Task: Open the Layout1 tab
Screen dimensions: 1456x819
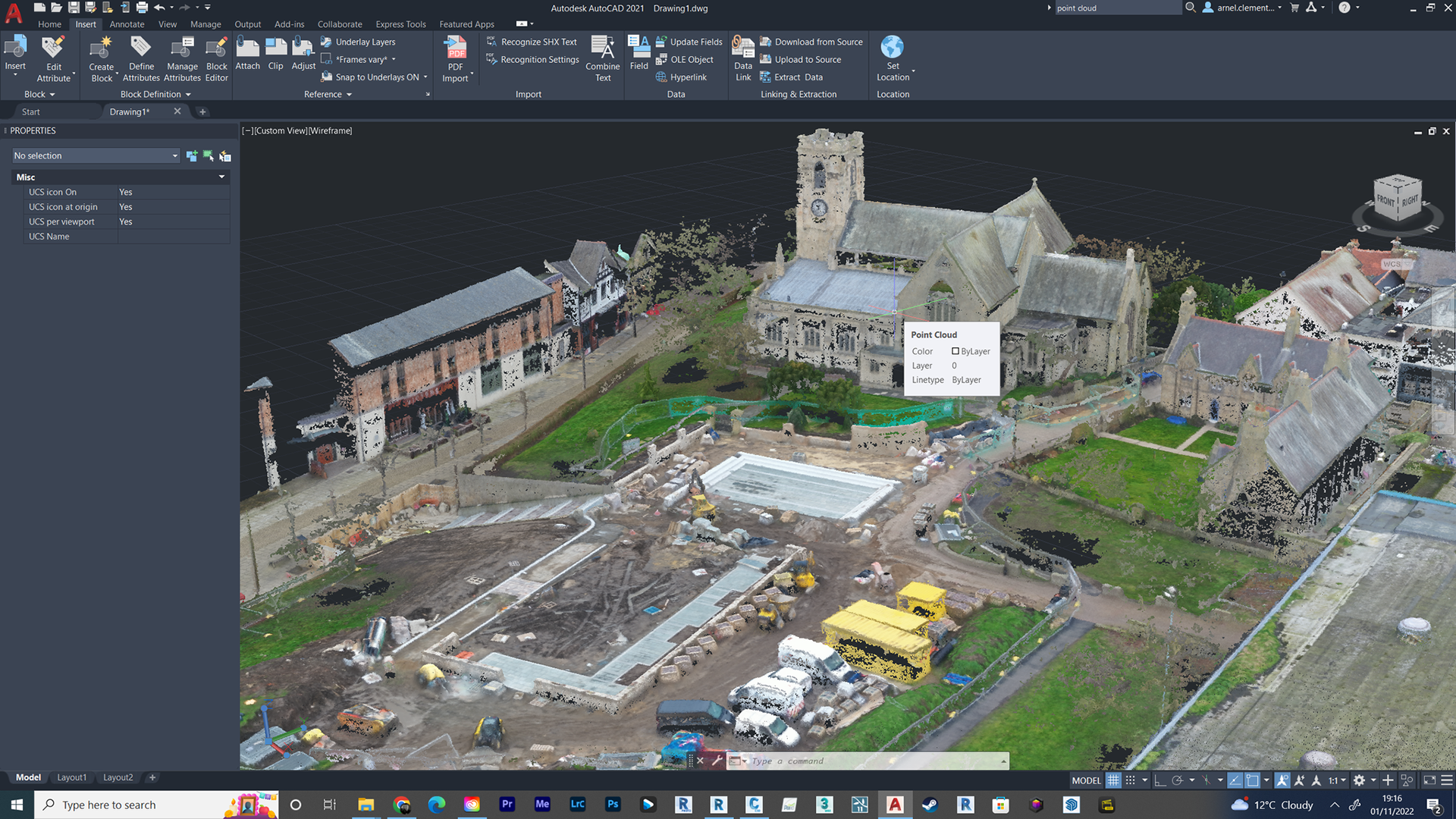Action: click(72, 777)
